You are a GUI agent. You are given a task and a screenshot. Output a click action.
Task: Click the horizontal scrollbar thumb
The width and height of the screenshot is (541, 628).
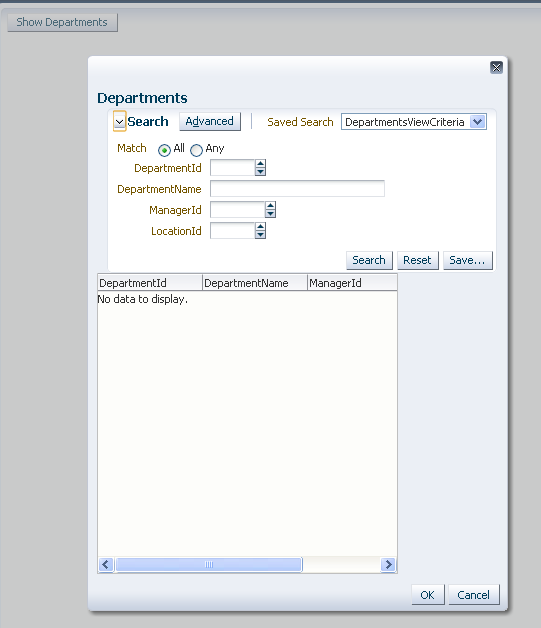209,565
